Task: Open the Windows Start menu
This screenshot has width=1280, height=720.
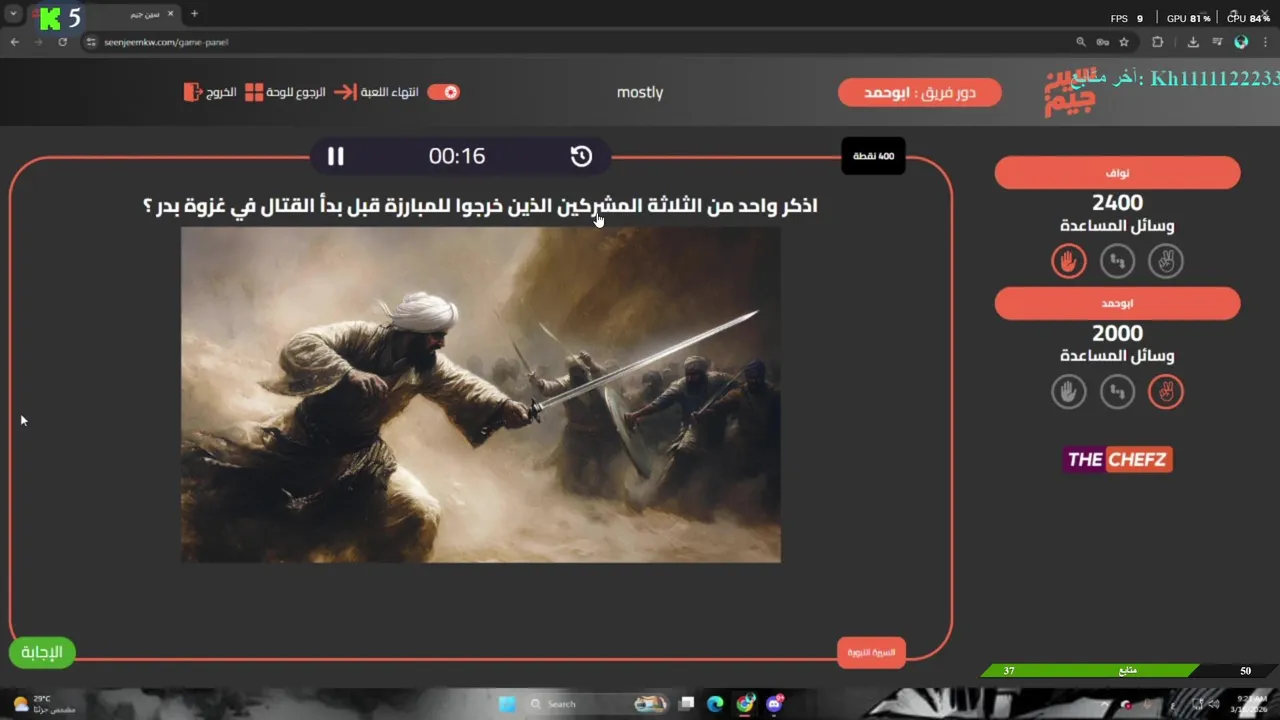Action: coord(507,704)
